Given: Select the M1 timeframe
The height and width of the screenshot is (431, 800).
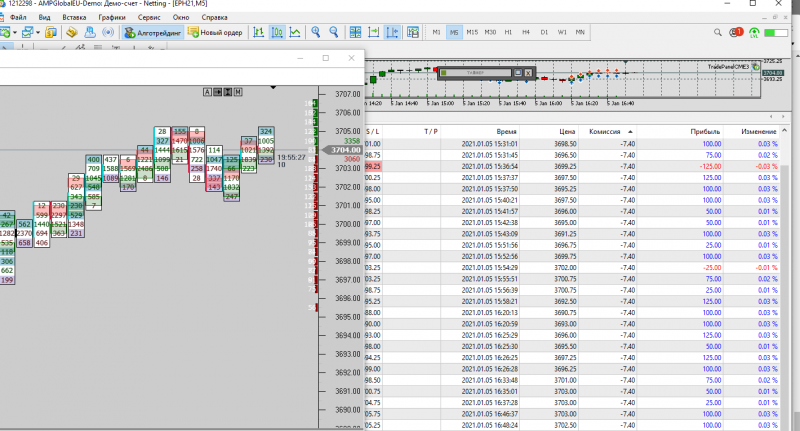Looking at the screenshot, I should point(436,32).
